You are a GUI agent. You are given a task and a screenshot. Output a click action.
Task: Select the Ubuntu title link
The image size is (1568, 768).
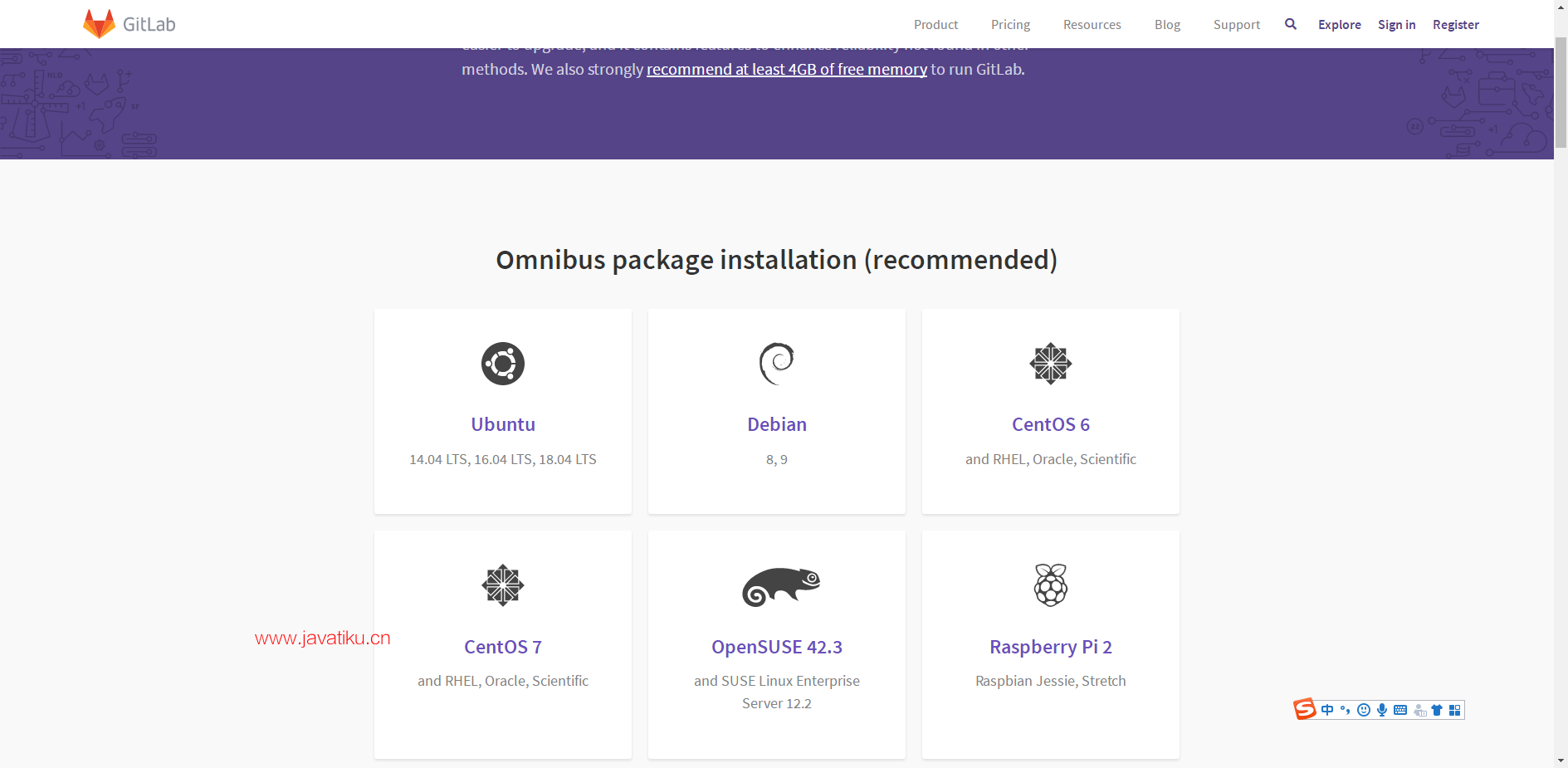pos(503,424)
